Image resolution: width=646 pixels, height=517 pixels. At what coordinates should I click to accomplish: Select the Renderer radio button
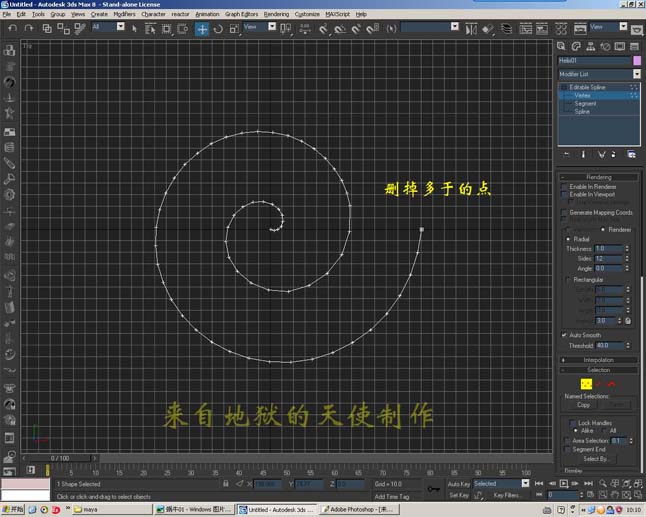[603, 229]
